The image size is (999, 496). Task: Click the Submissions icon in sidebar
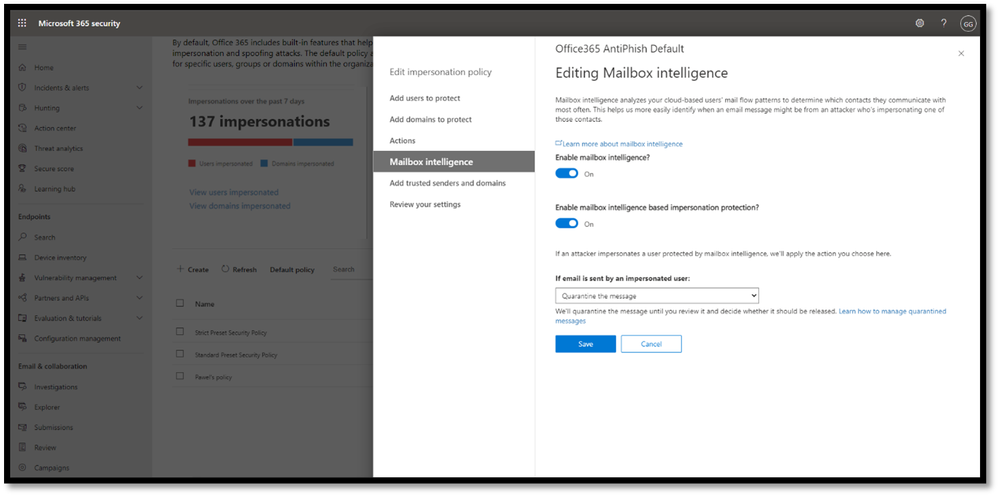pyautogui.click(x=22, y=428)
